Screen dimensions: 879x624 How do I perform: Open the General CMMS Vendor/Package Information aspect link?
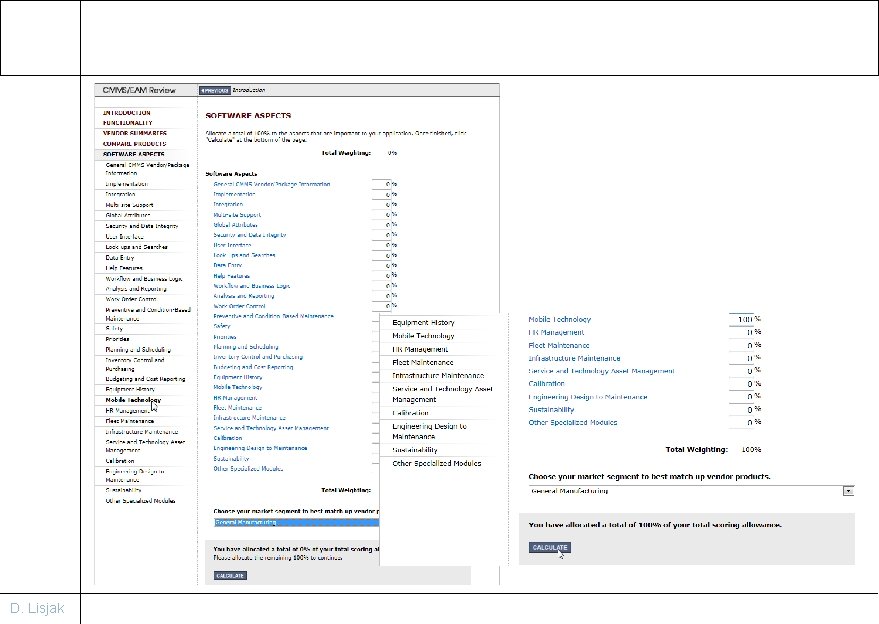pos(272,184)
